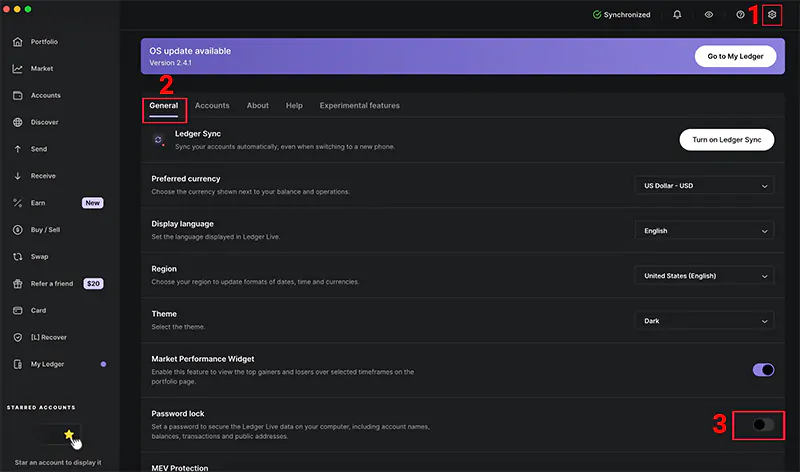Viewport: 800px width, 472px height.
Task: Switch to the Experimental features tab
Action: (x=359, y=105)
